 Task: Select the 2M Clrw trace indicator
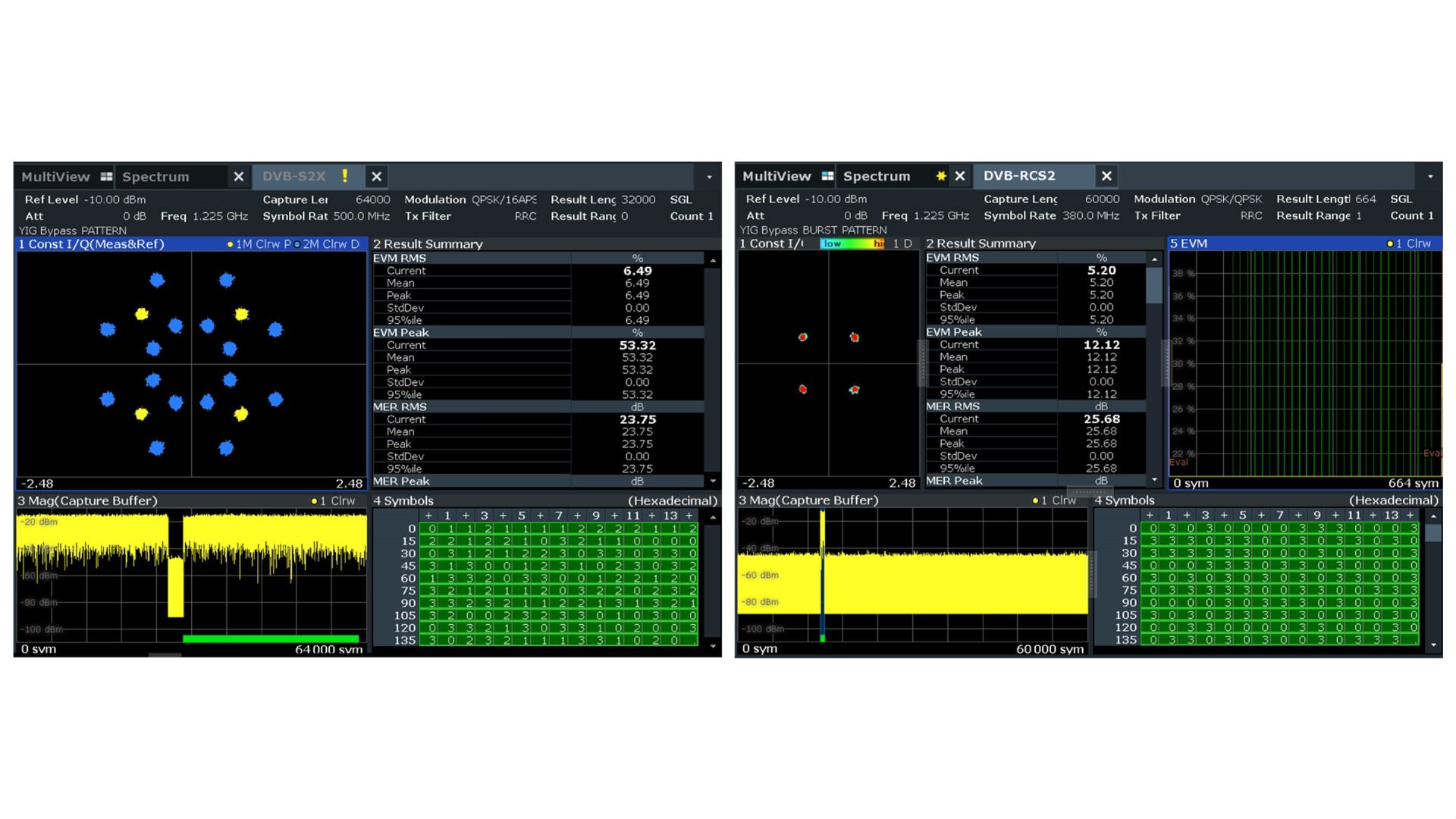tap(327, 244)
